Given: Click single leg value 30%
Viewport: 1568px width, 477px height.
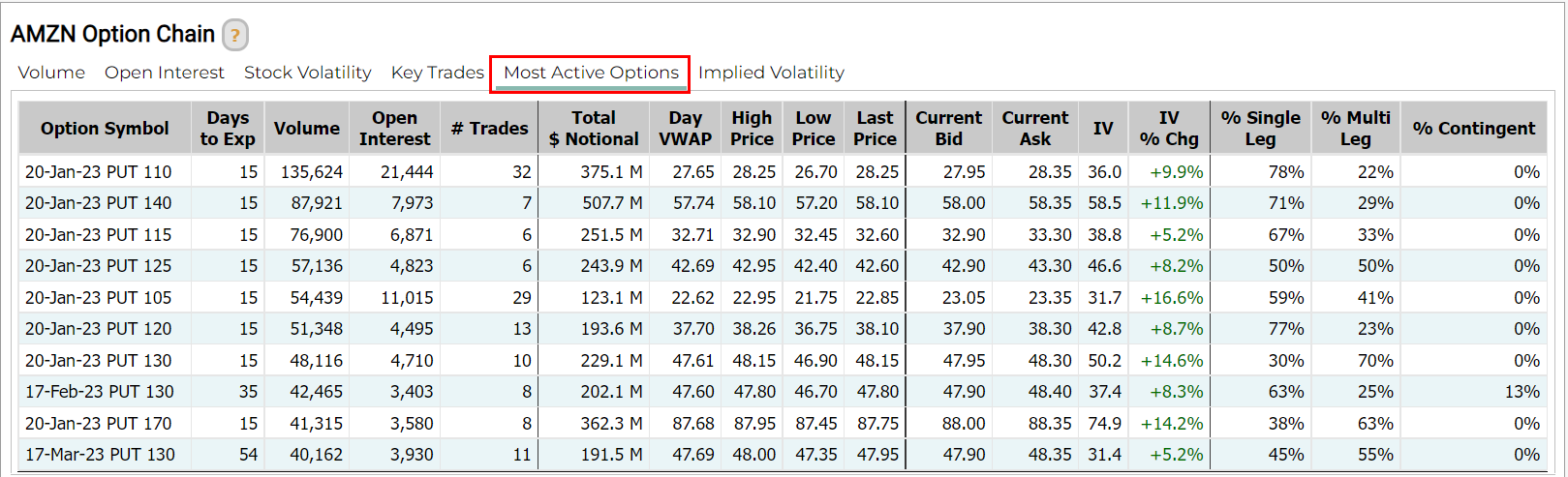Looking at the screenshot, I should (1286, 360).
